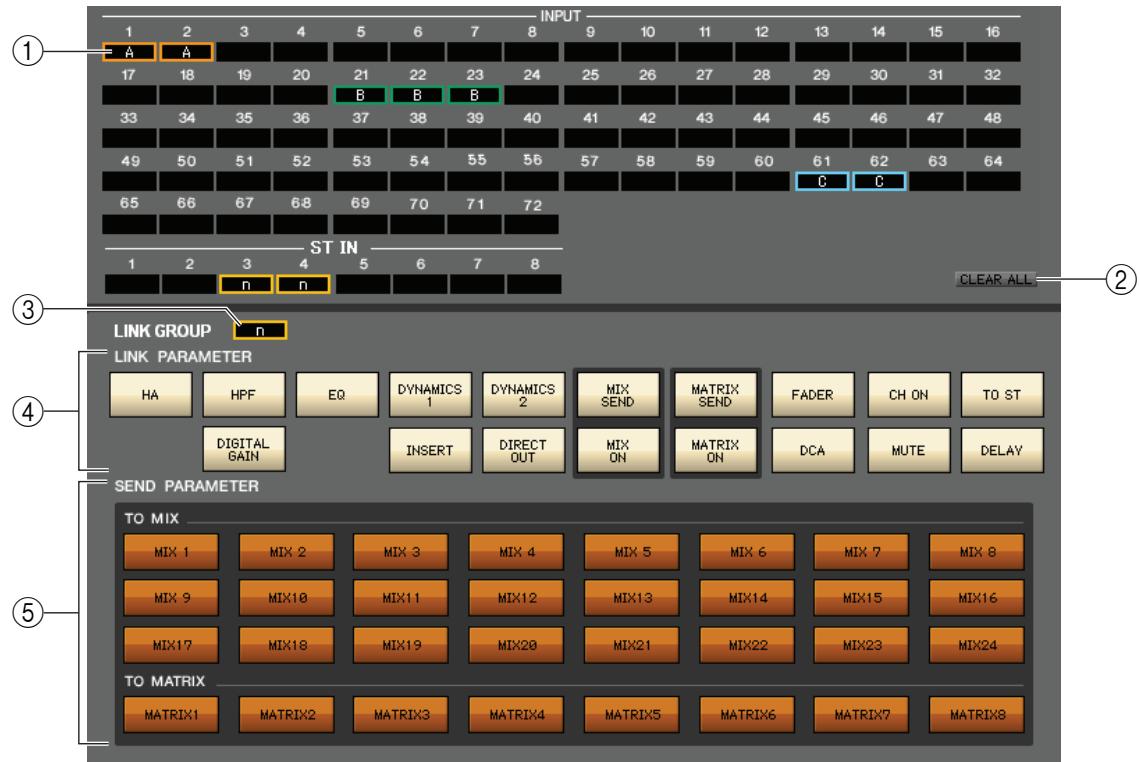
Task: Toggle the TO ST link parameter
Action: 1002,395
